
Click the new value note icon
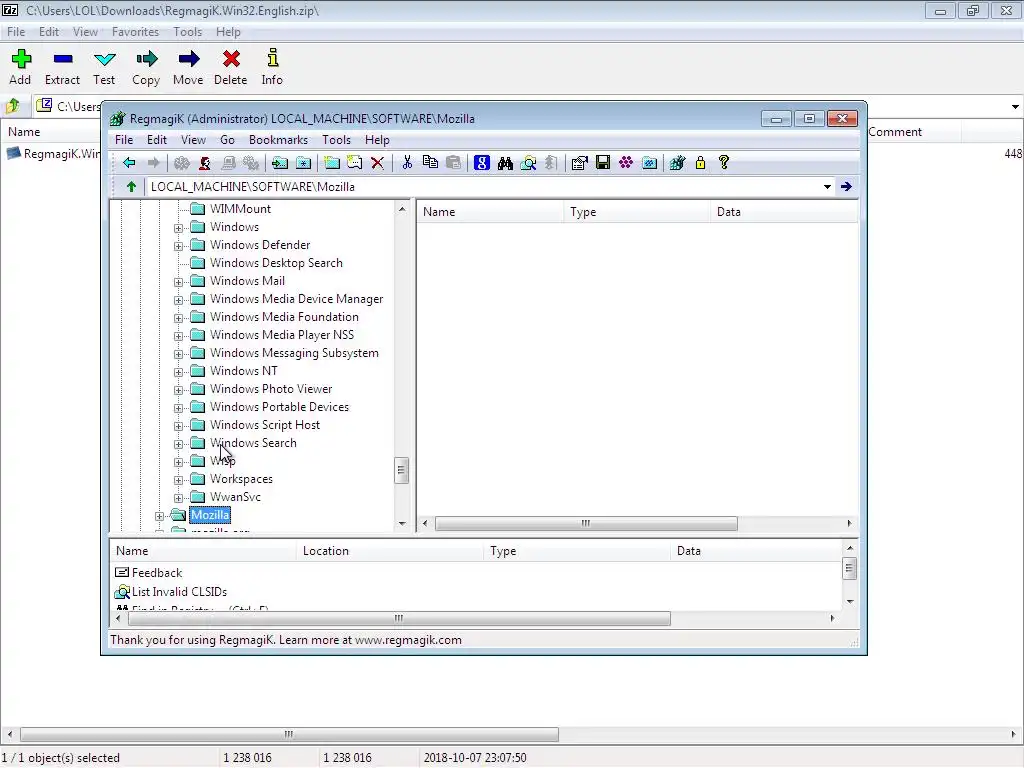pos(355,163)
